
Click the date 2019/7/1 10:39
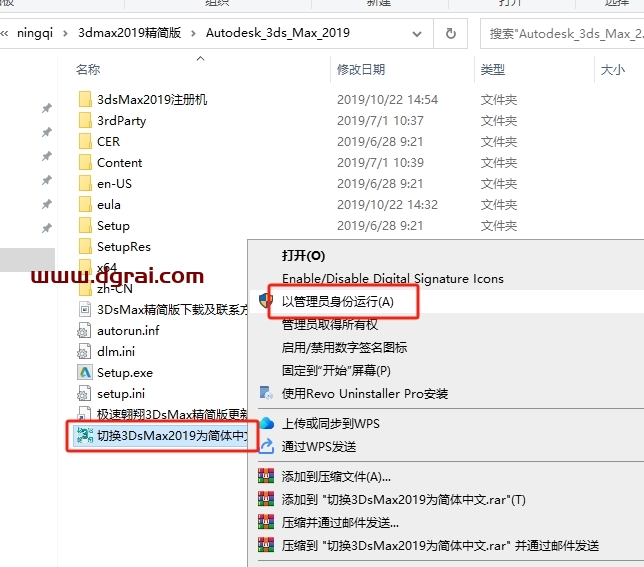pos(380,163)
